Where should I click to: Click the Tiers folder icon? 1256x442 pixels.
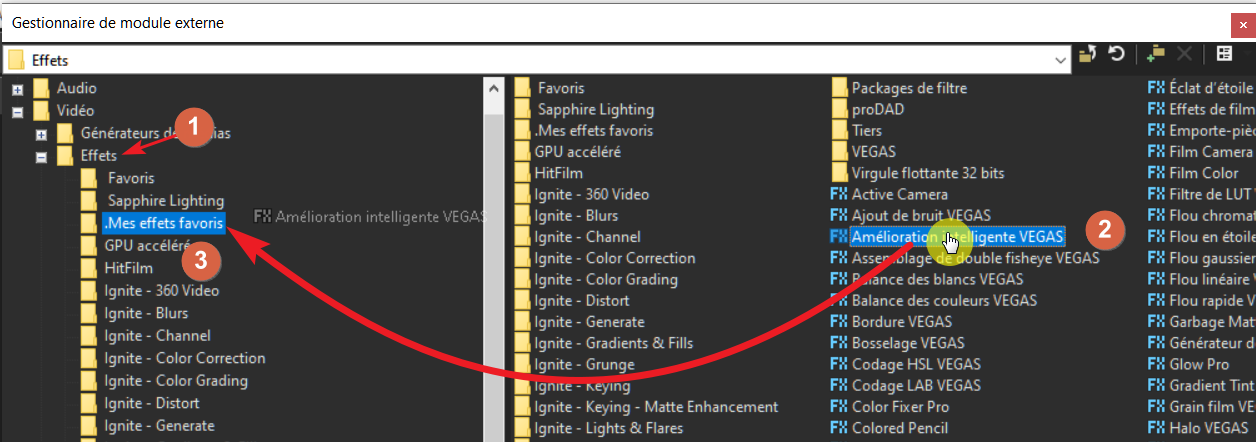click(839, 130)
